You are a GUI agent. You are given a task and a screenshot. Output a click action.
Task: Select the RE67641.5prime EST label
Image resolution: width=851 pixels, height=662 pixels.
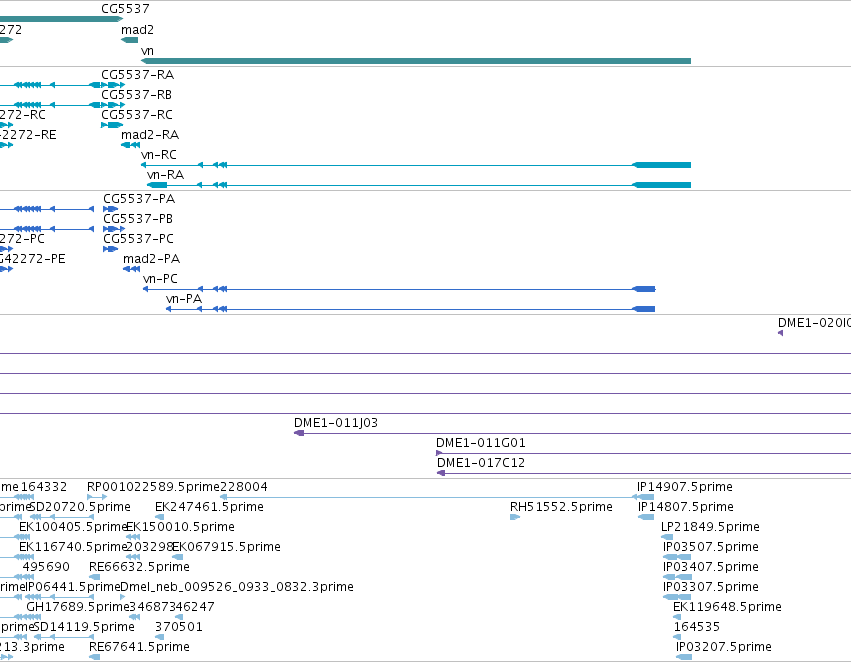pos(139,647)
